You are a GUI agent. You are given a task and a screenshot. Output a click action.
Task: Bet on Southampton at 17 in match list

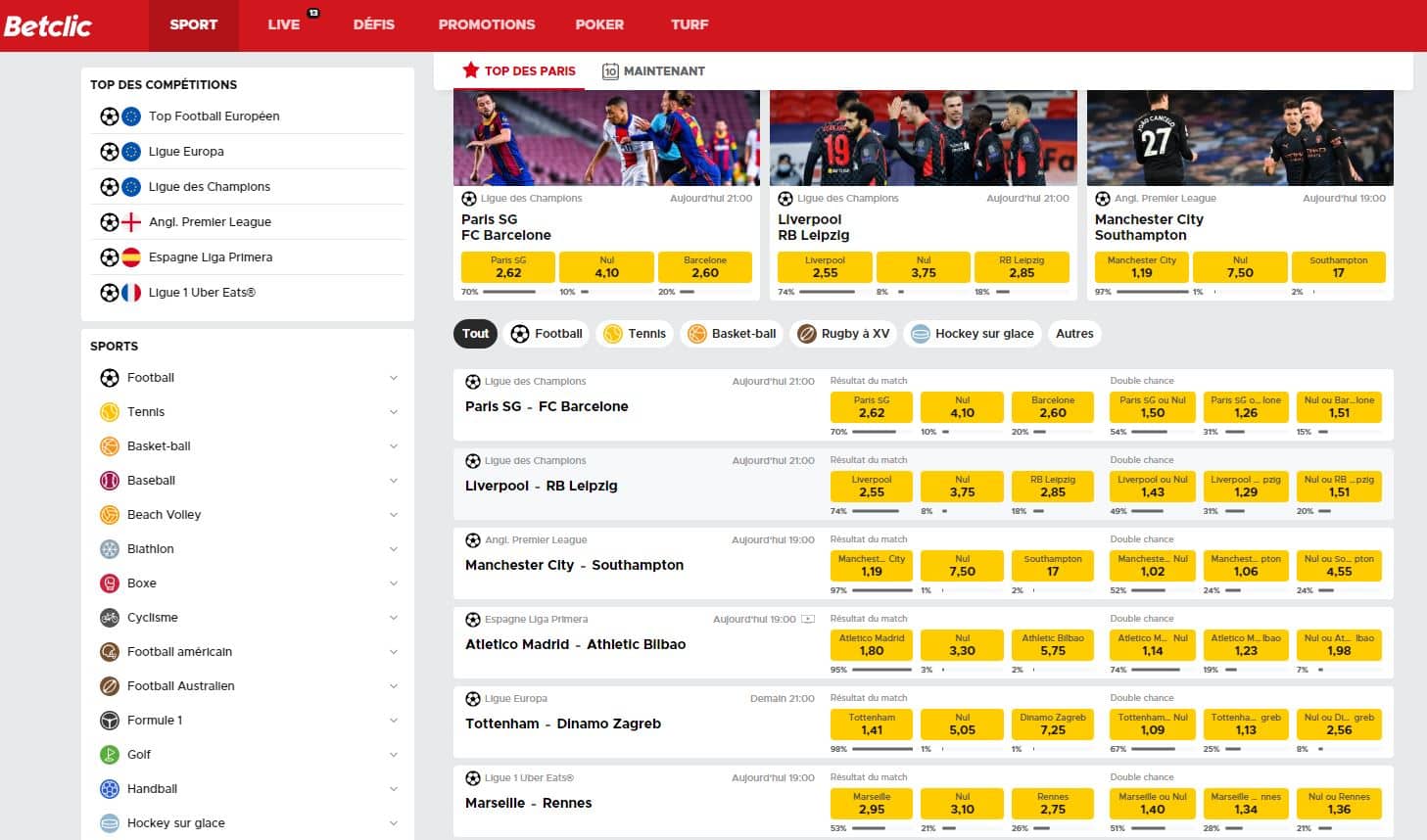tap(1053, 566)
